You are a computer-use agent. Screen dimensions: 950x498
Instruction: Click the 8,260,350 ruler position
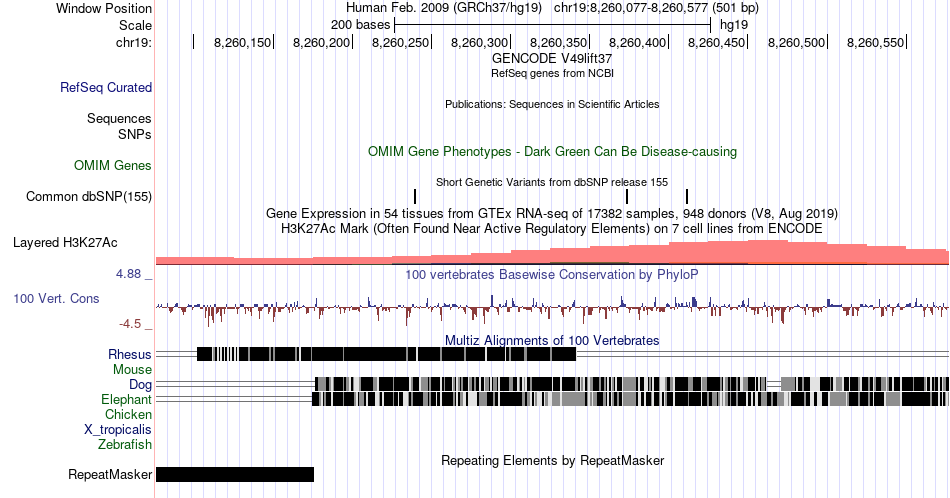coord(559,42)
